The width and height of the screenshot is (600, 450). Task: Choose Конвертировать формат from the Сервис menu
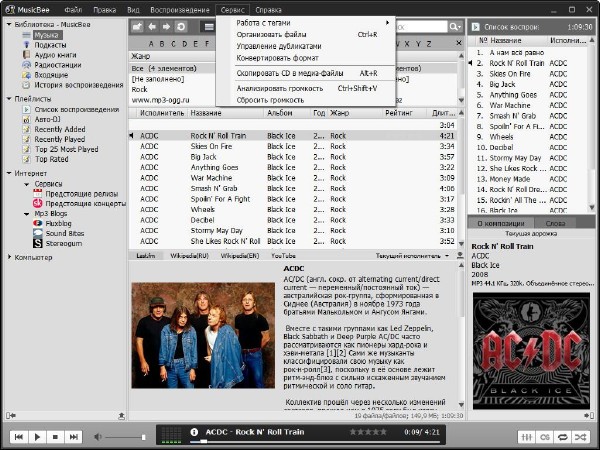278,57
